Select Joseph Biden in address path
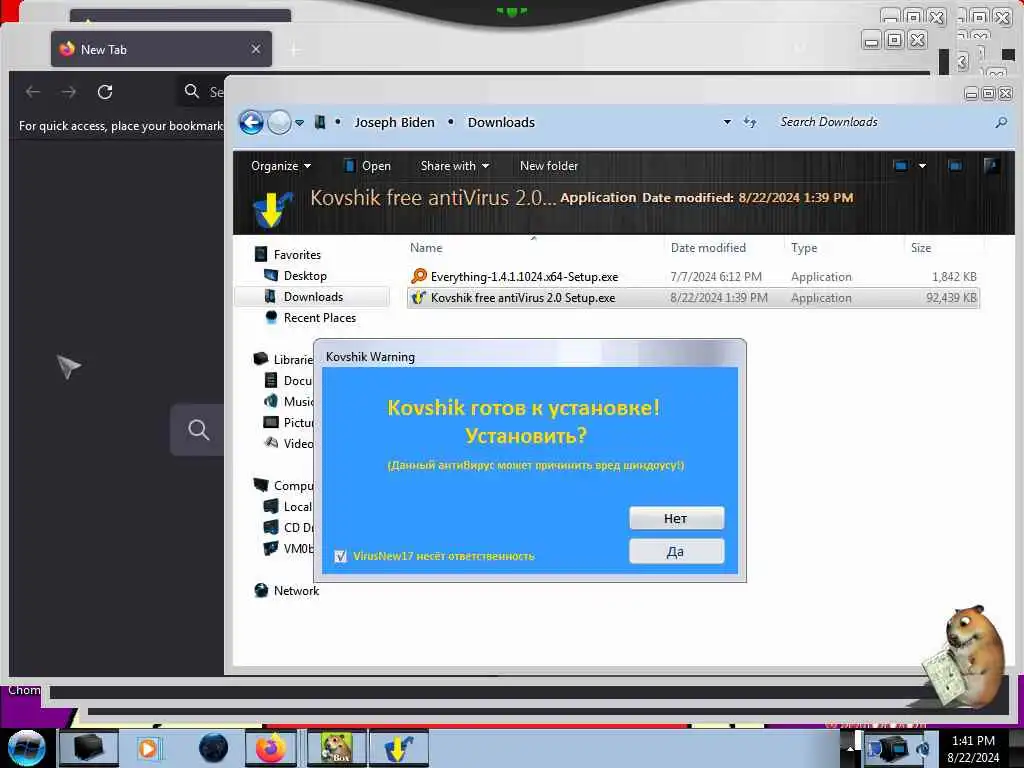Screen dimensions: 1024x768 coord(394,122)
